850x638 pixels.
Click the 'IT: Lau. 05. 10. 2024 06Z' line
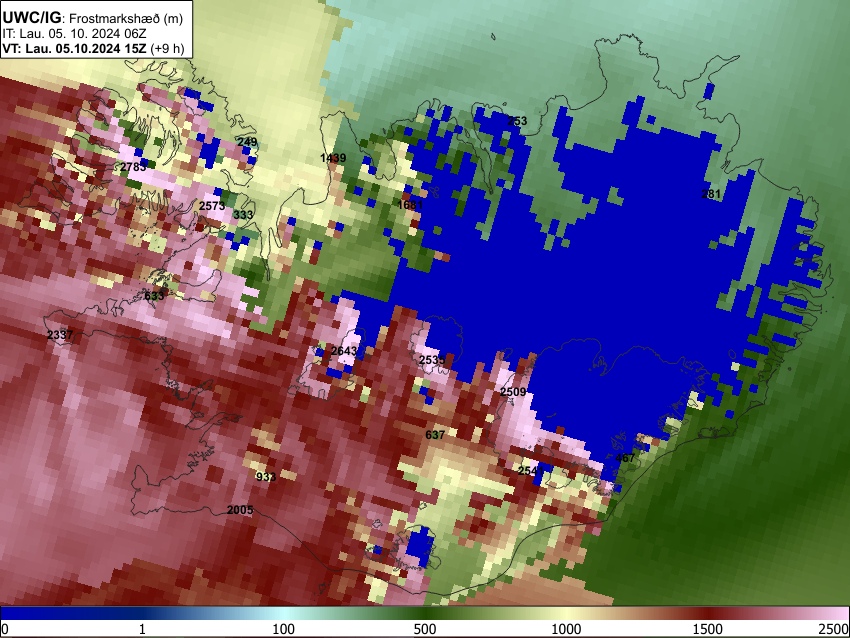point(74,34)
